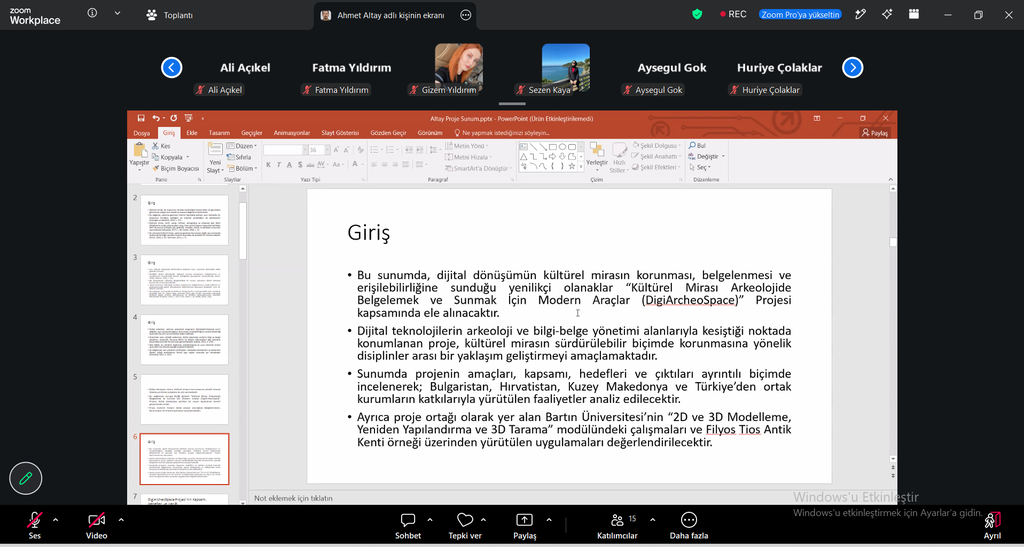This screenshot has height=547, width=1024.
Task: Click the calendar-like icon in Zoom title bar
Action: 914,14
